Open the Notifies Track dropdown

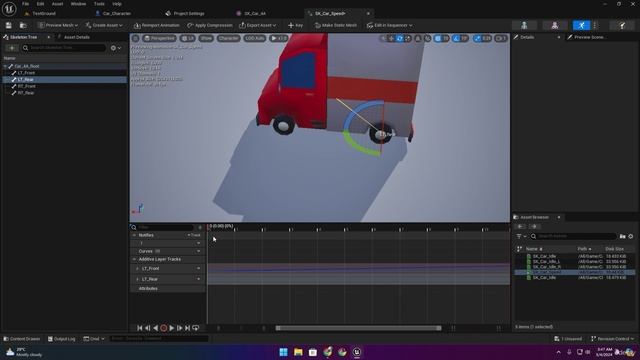click(194, 236)
